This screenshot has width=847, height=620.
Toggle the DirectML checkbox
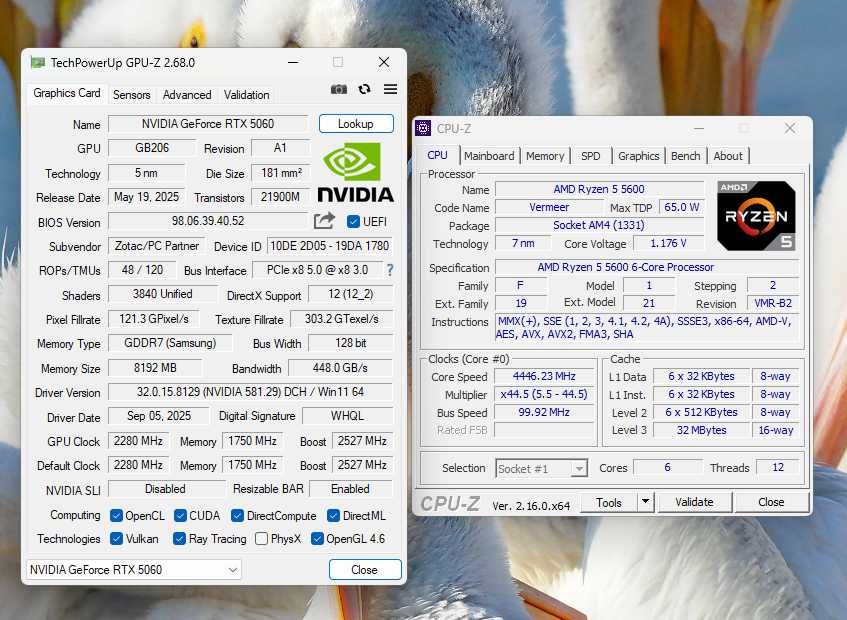[x=333, y=515]
